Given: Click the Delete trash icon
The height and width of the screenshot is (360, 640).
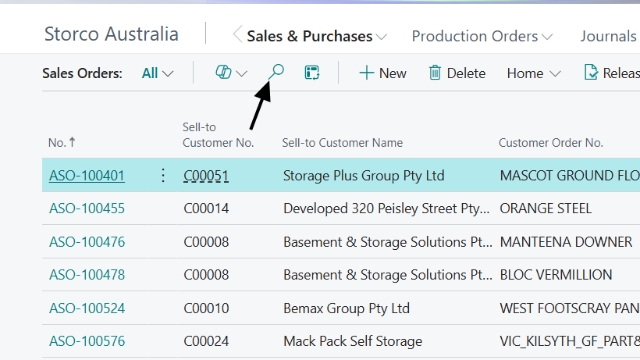Looking at the screenshot, I should [435, 73].
